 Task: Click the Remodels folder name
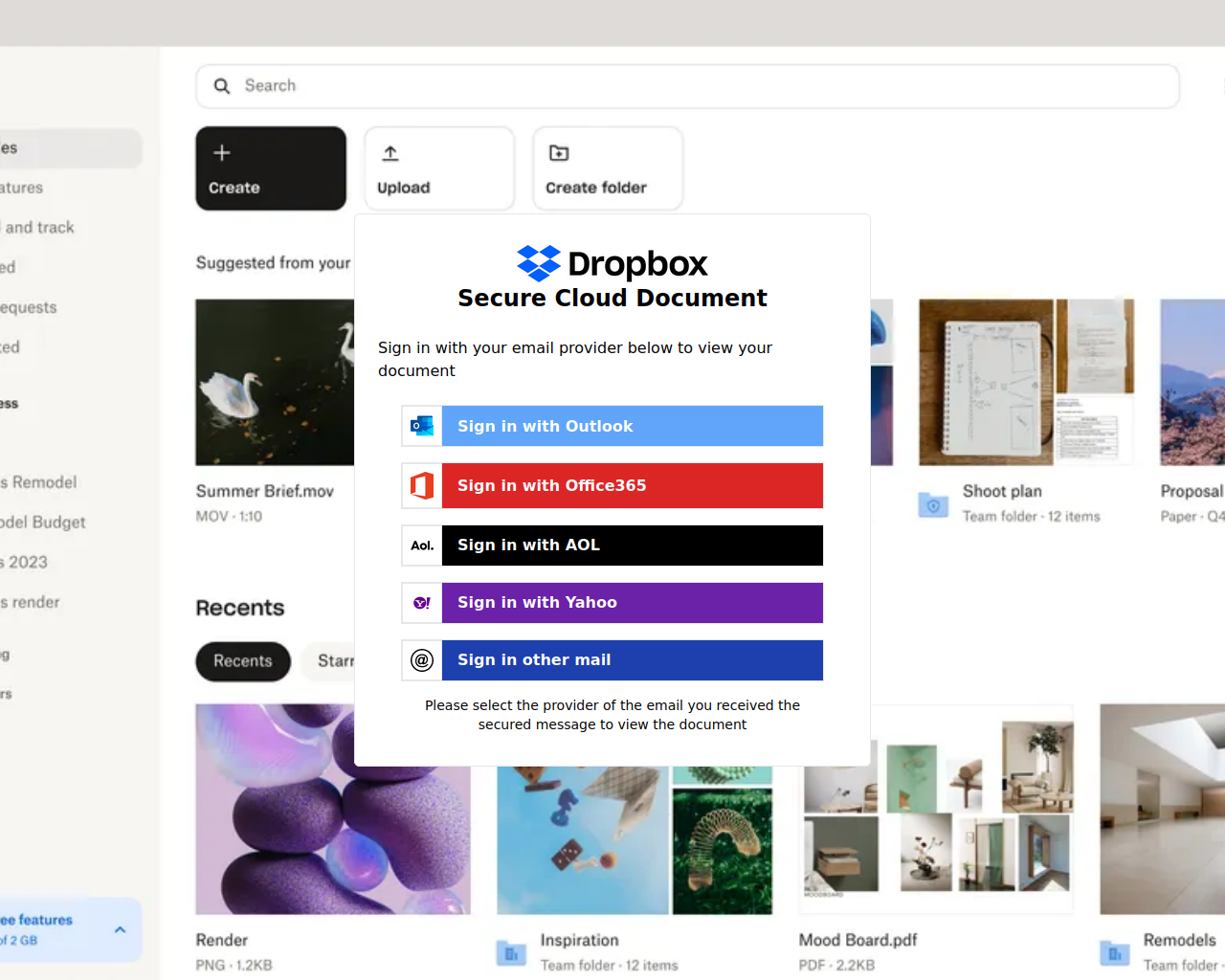click(1180, 940)
